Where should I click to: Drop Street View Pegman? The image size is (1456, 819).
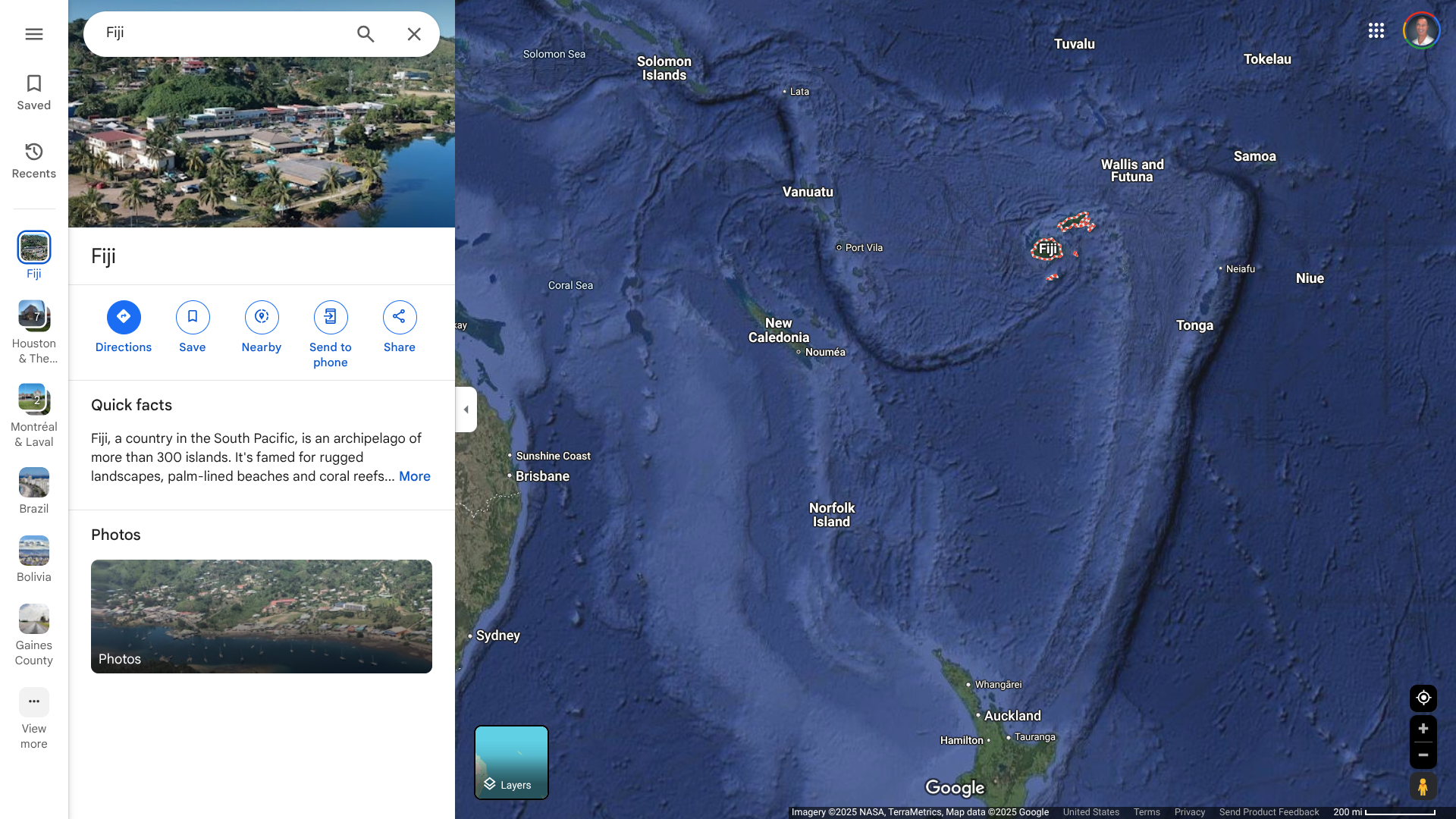(x=1423, y=786)
